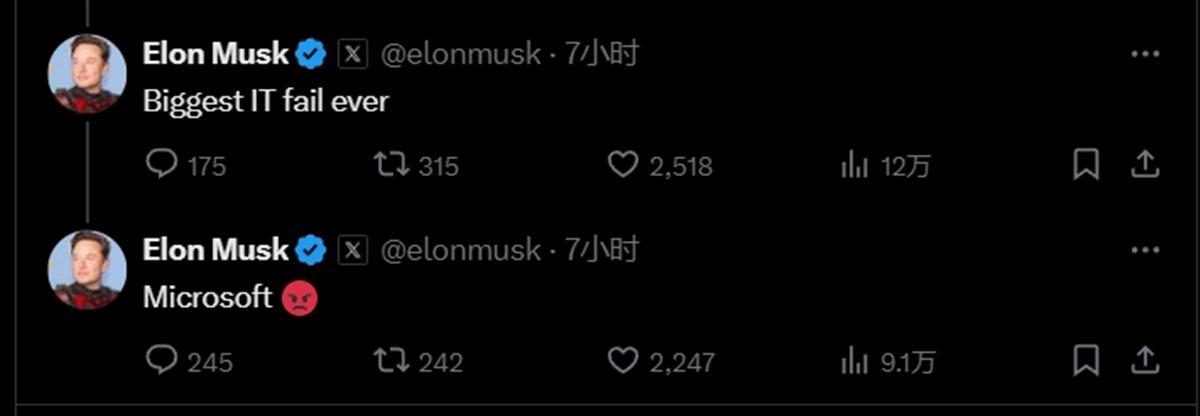
Task: Click @elonmusk handle on the "Microsoft" tweet
Action: pos(462,249)
